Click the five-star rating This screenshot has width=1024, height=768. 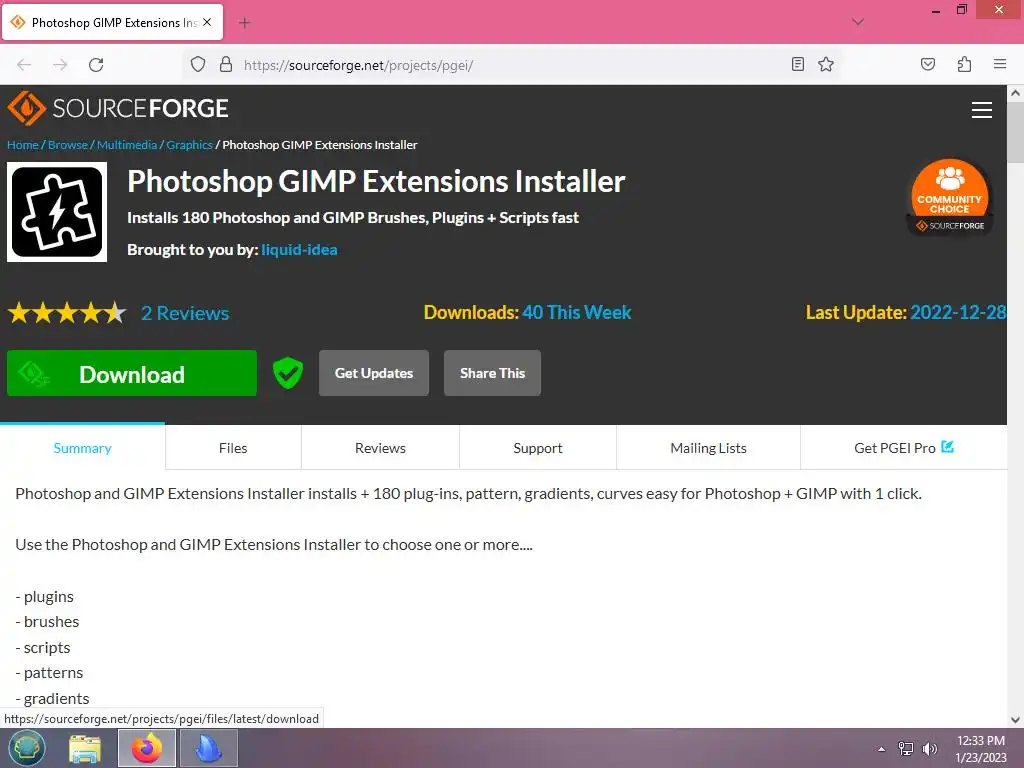click(x=67, y=313)
